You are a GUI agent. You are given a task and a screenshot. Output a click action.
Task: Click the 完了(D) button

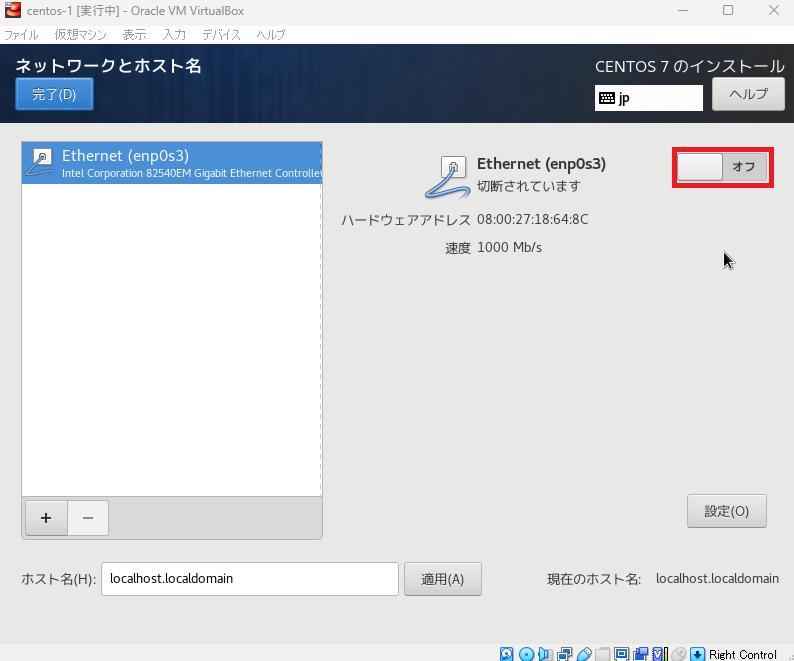pyautogui.click(x=54, y=94)
